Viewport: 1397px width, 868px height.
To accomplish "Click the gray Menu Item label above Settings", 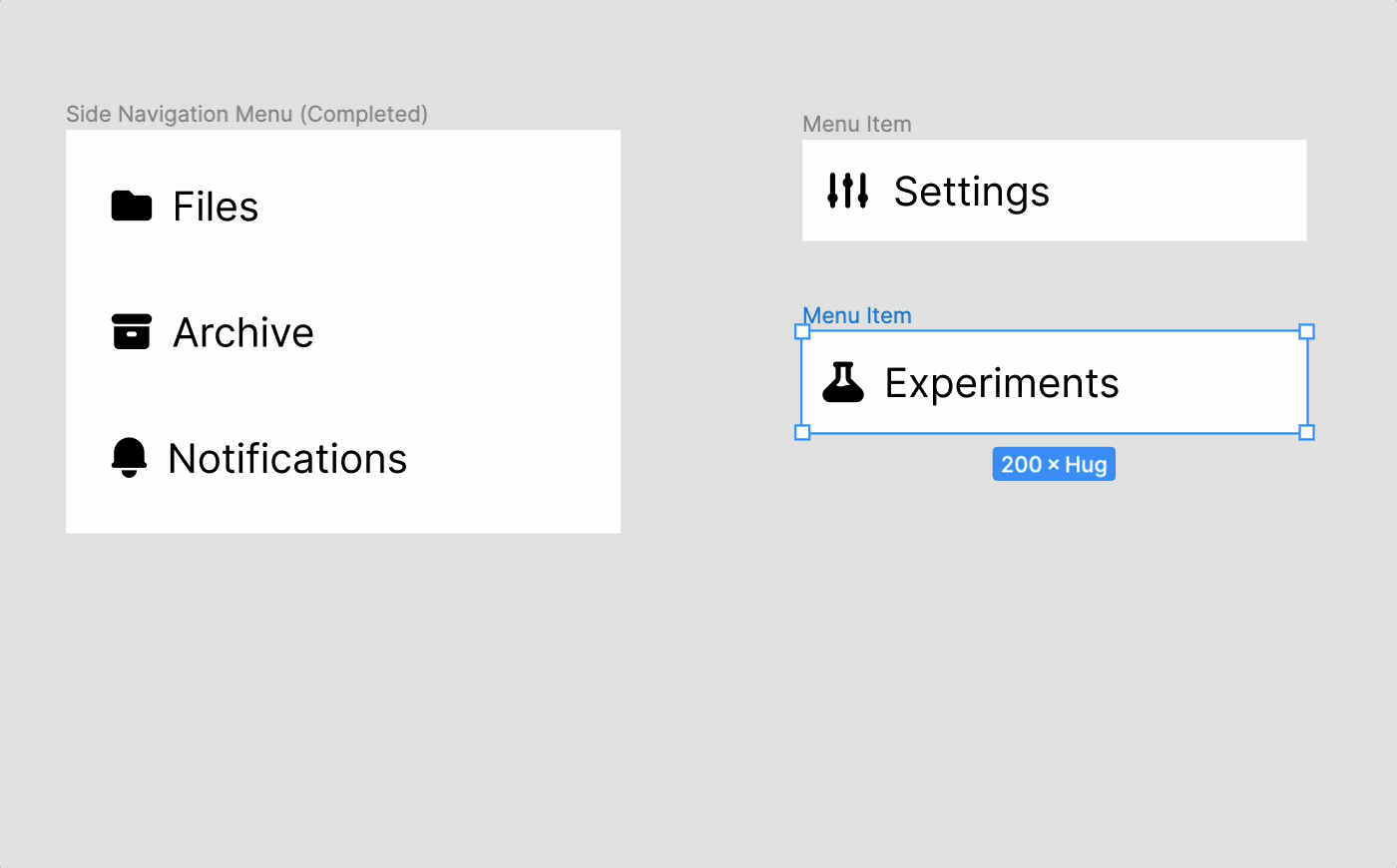I will pos(856,124).
